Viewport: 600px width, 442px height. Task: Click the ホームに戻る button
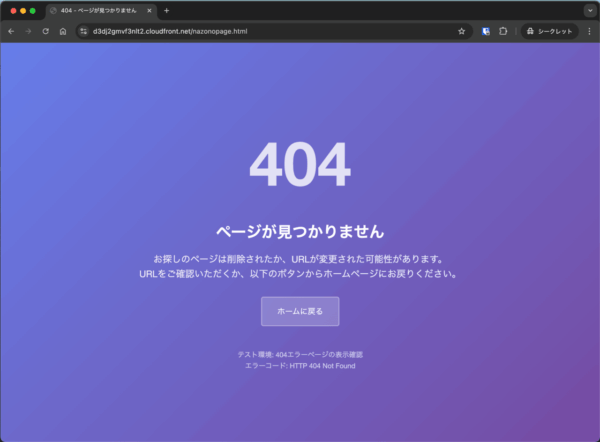[300, 311]
